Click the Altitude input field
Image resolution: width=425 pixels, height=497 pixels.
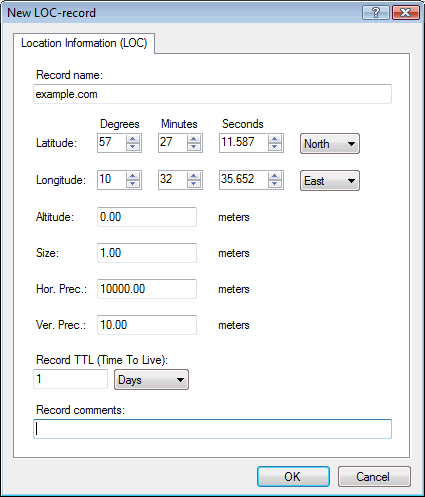tap(147, 217)
